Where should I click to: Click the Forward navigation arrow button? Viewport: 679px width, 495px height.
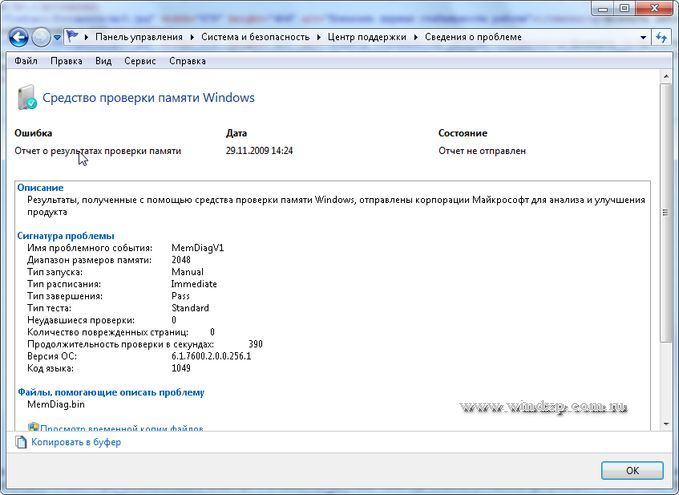41,37
